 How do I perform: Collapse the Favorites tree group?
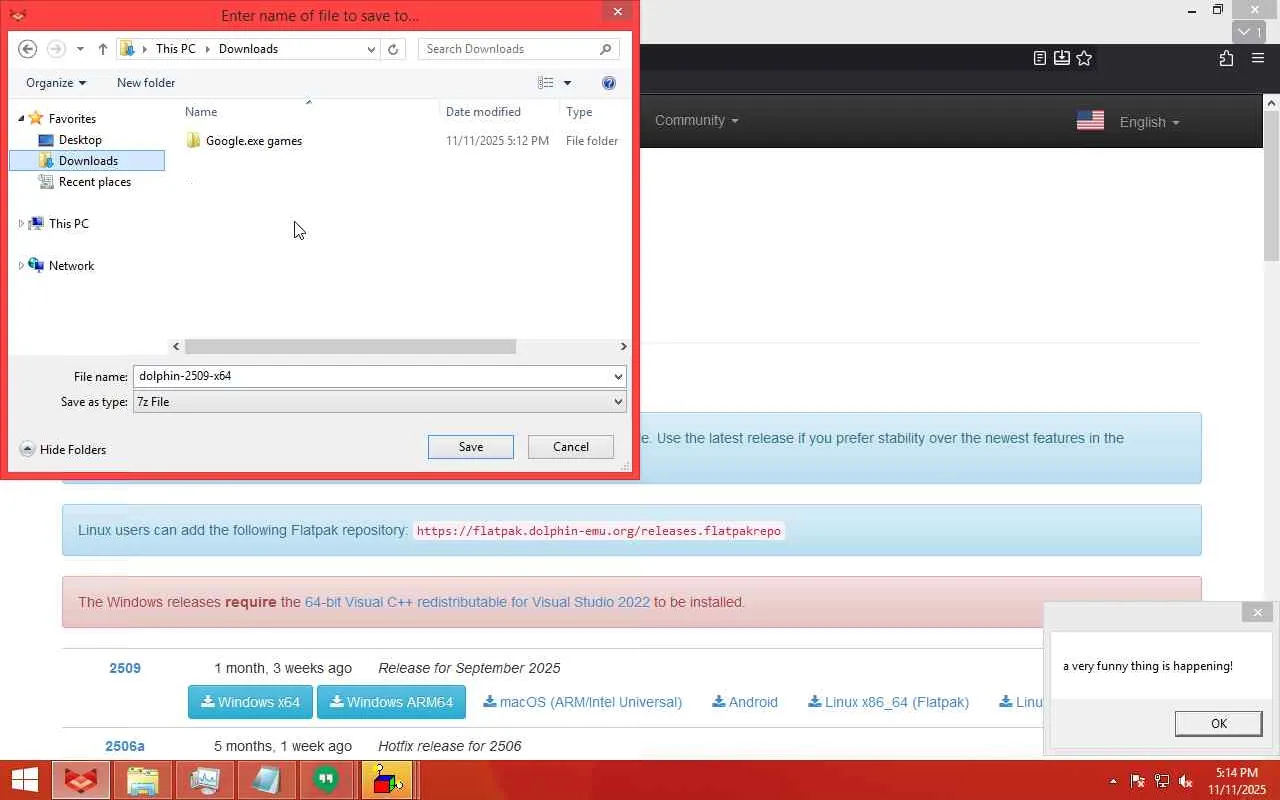coord(21,119)
